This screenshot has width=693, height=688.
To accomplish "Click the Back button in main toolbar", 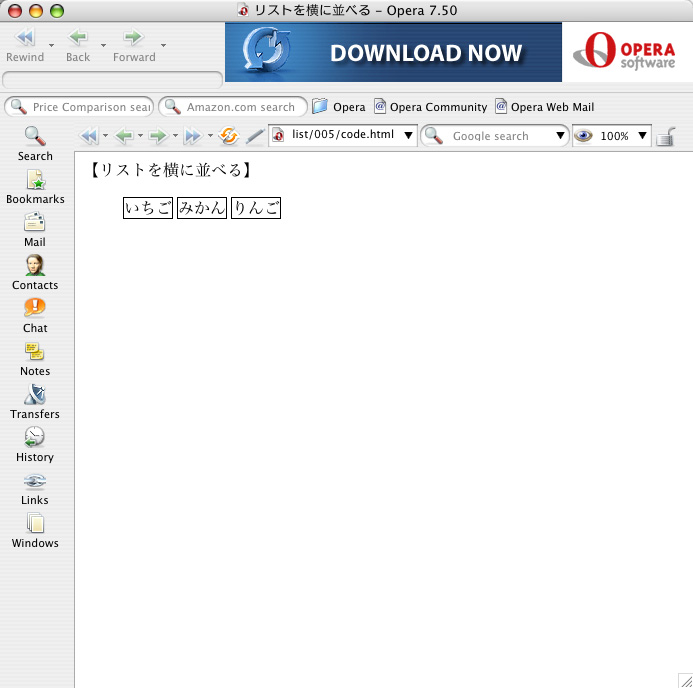I will [x=78, y=45].
